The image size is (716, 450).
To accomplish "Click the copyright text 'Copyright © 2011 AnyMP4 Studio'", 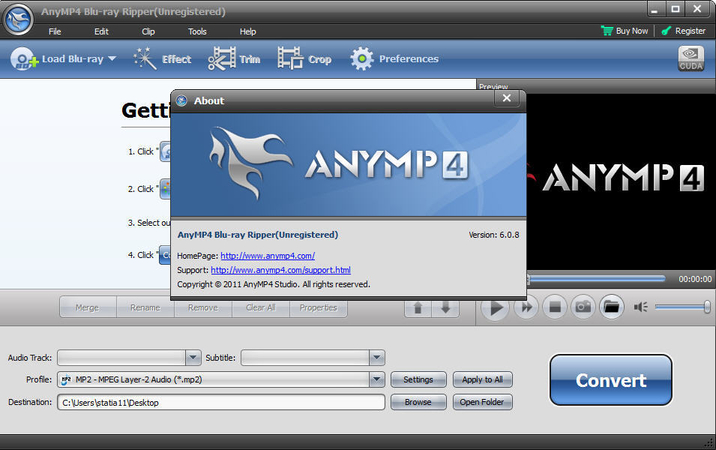I will [x=238, y=284].
